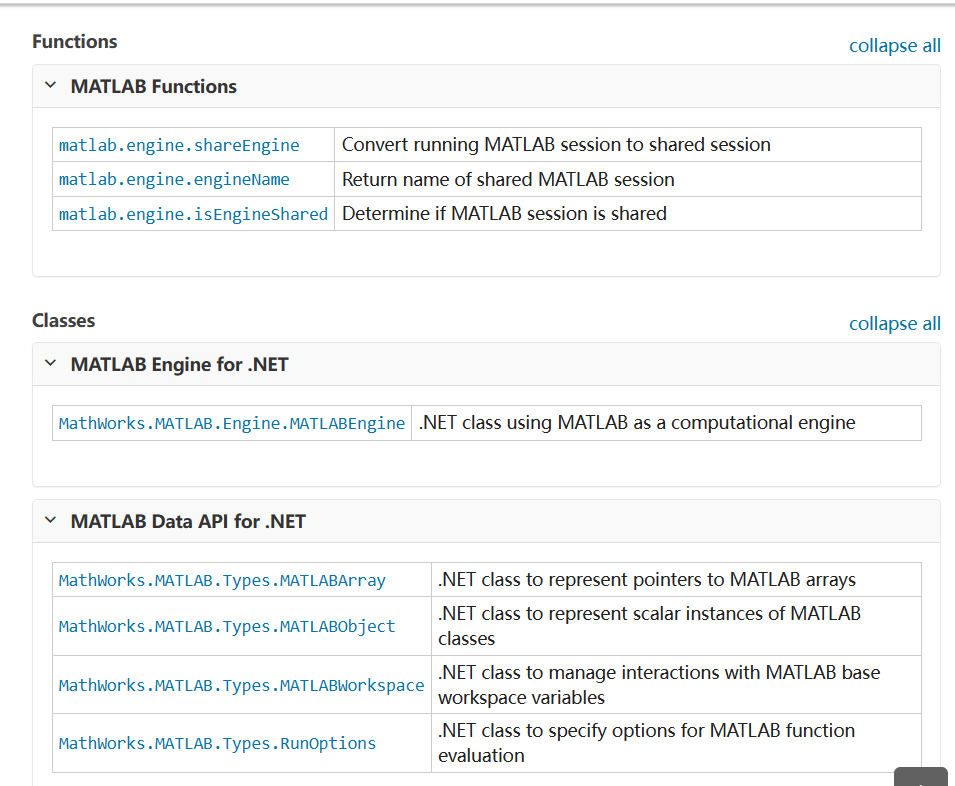Click the scroll-to-top button at bottom right

tap(920, 777)
